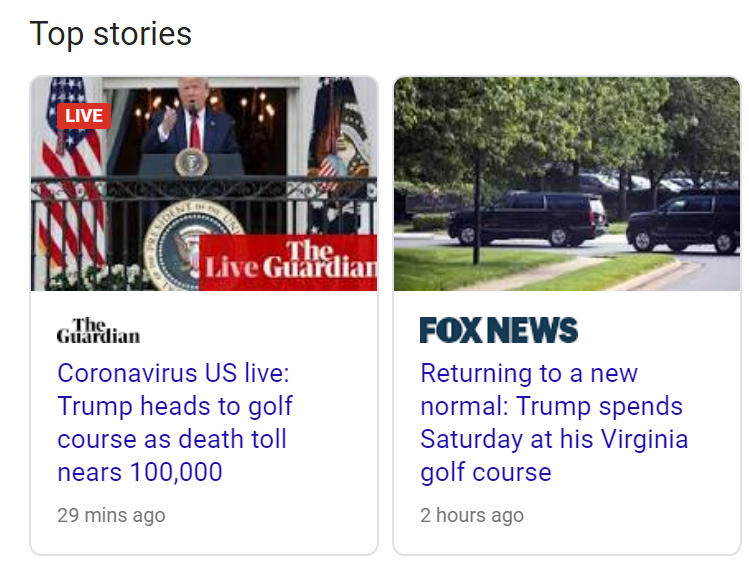Click the red LIVE badge
Screen dimensions: 749x563
84,116
